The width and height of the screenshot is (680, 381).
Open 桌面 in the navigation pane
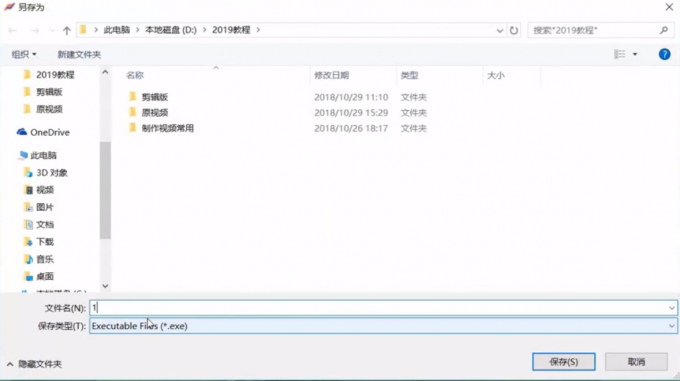(x=45, y=277)
